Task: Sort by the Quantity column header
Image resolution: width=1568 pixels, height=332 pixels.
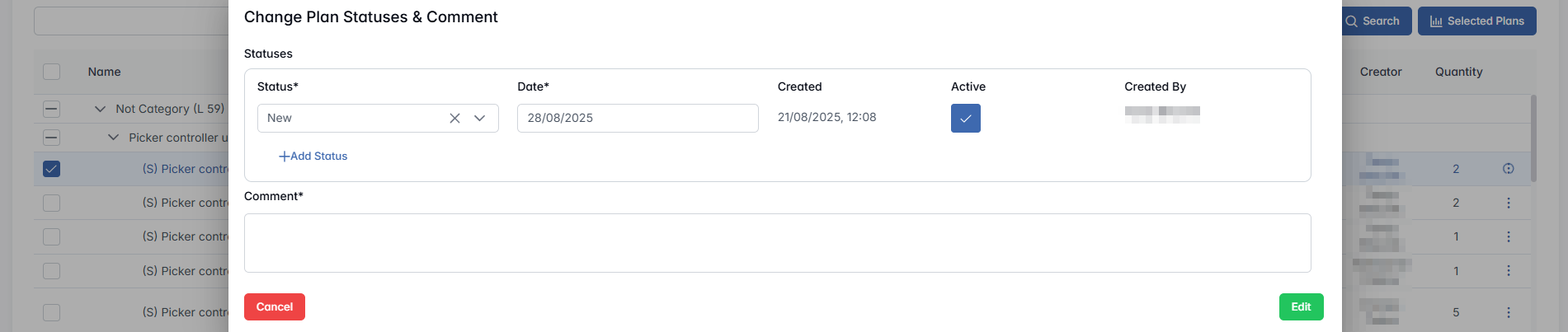Action: pyautogui.click(x=1458, y=72)
